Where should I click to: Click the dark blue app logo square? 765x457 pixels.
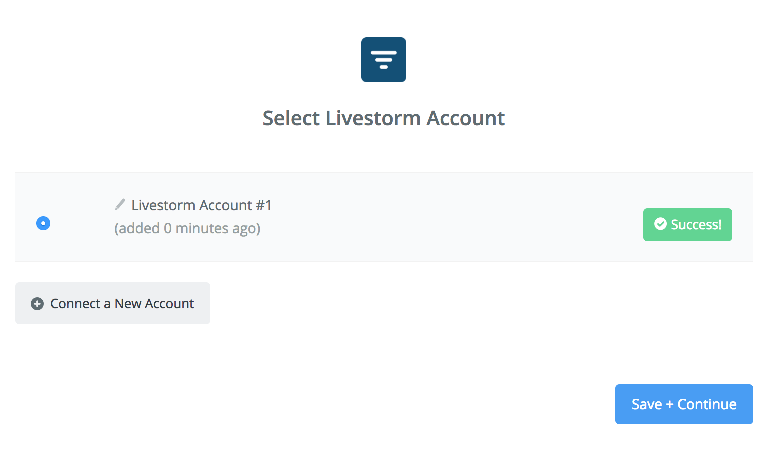coord(383,60)
